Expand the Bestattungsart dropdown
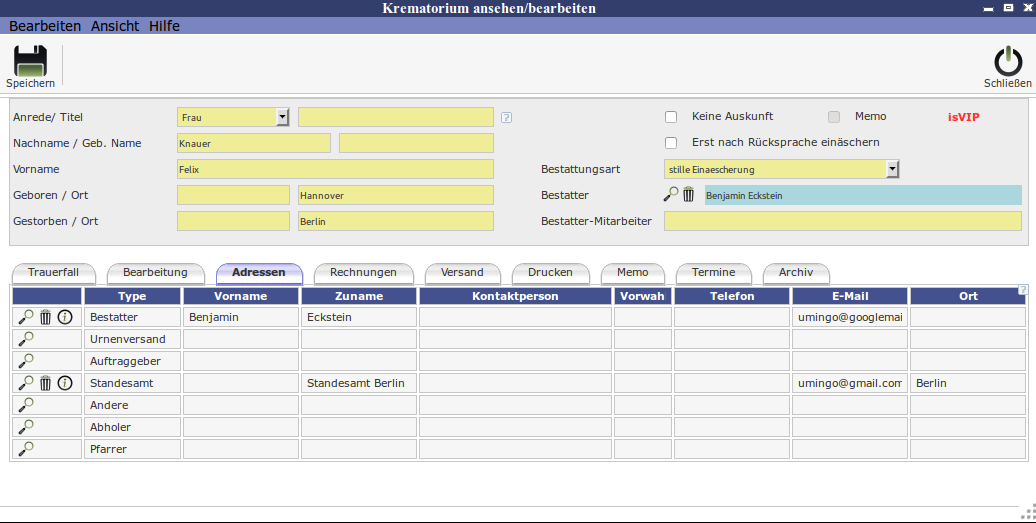The image size is (1036, 523). (892, 169)
